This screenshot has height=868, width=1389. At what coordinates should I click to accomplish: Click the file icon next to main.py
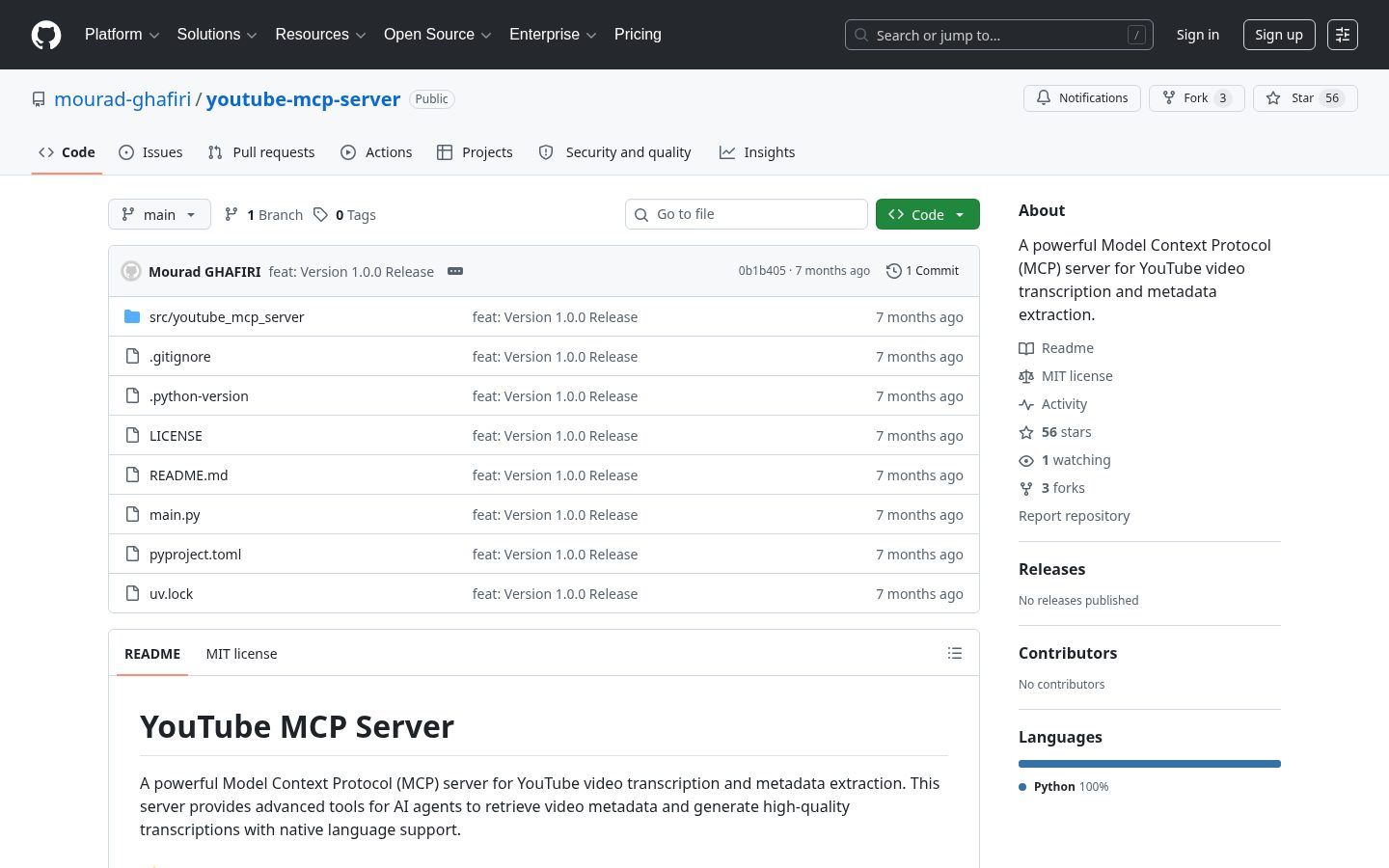pyautogui.click(x=132, y=514)
